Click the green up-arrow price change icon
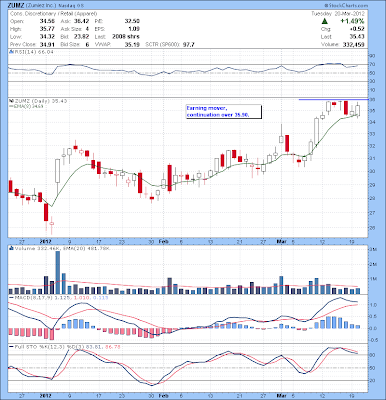Image resolution: width=386 pixels, height=400 pixels. [x=324, y=21]
